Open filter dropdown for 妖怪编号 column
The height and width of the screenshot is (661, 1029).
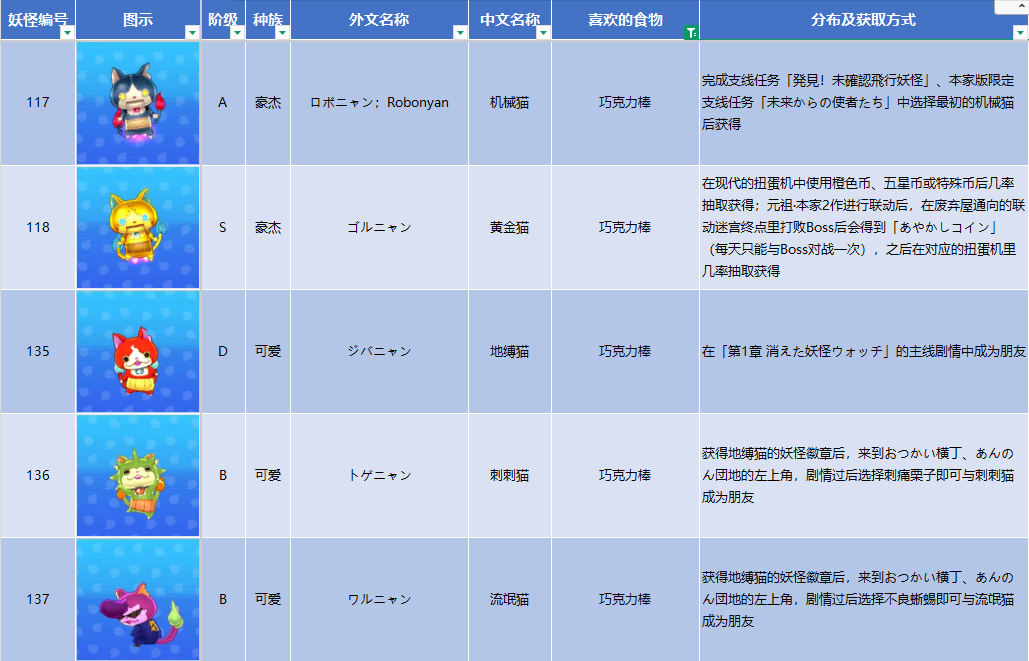click(67, 33)
